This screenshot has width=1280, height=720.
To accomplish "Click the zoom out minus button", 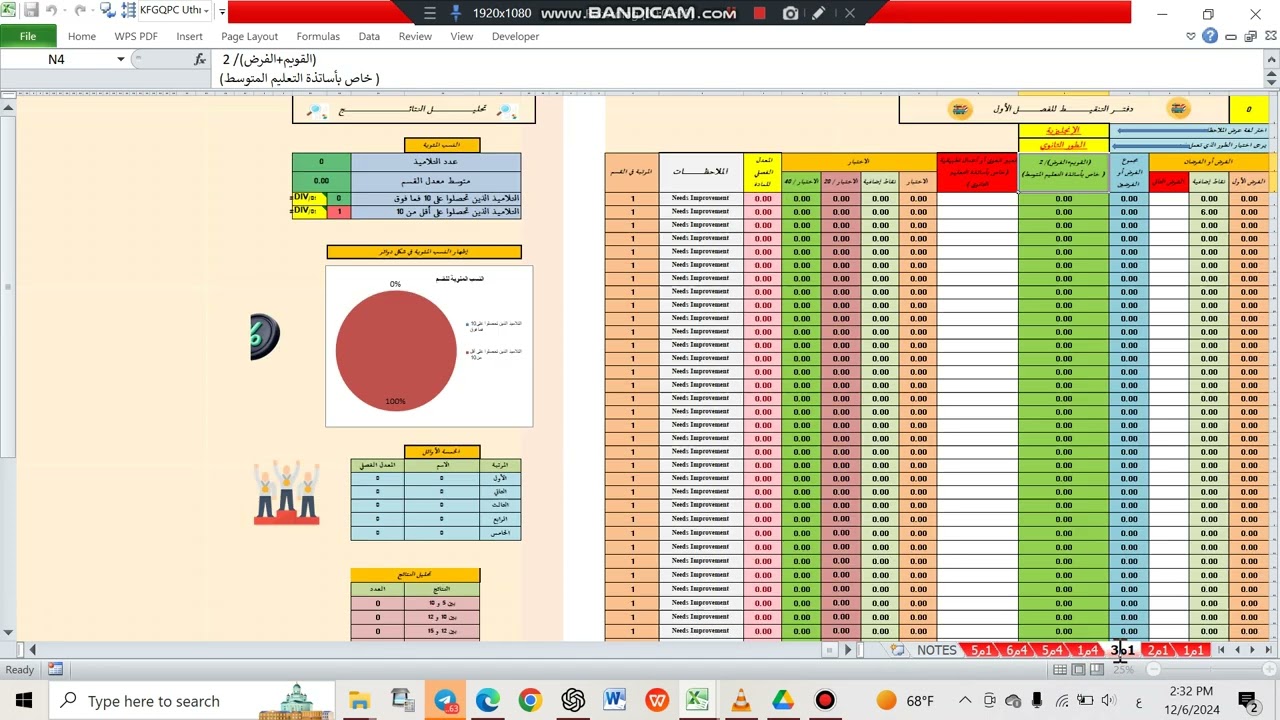I will [x=1153, y=670].
